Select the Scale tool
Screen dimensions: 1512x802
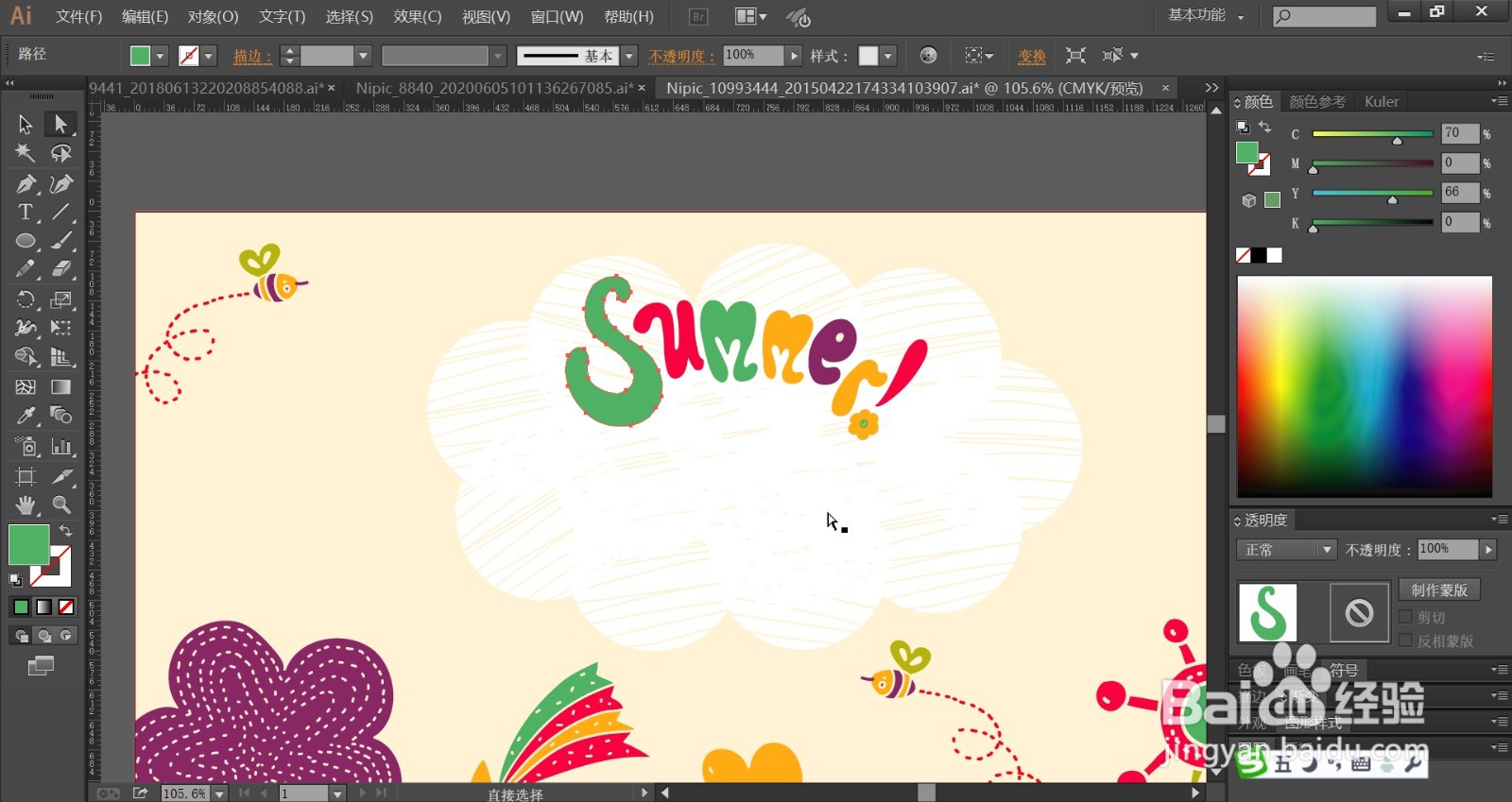pyautogui.click(x=61, y=299)
